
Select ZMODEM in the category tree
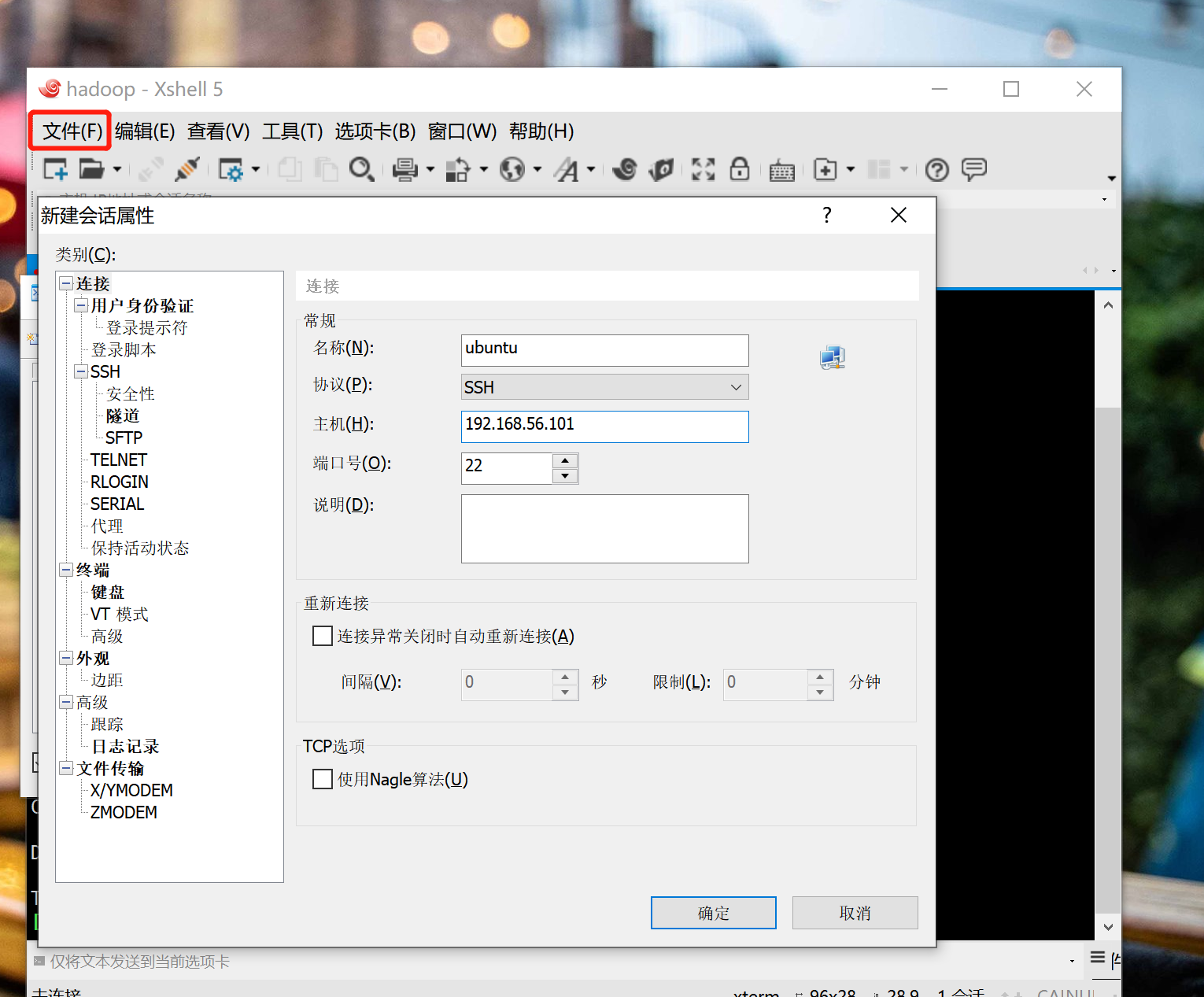[x=124, y=812]
